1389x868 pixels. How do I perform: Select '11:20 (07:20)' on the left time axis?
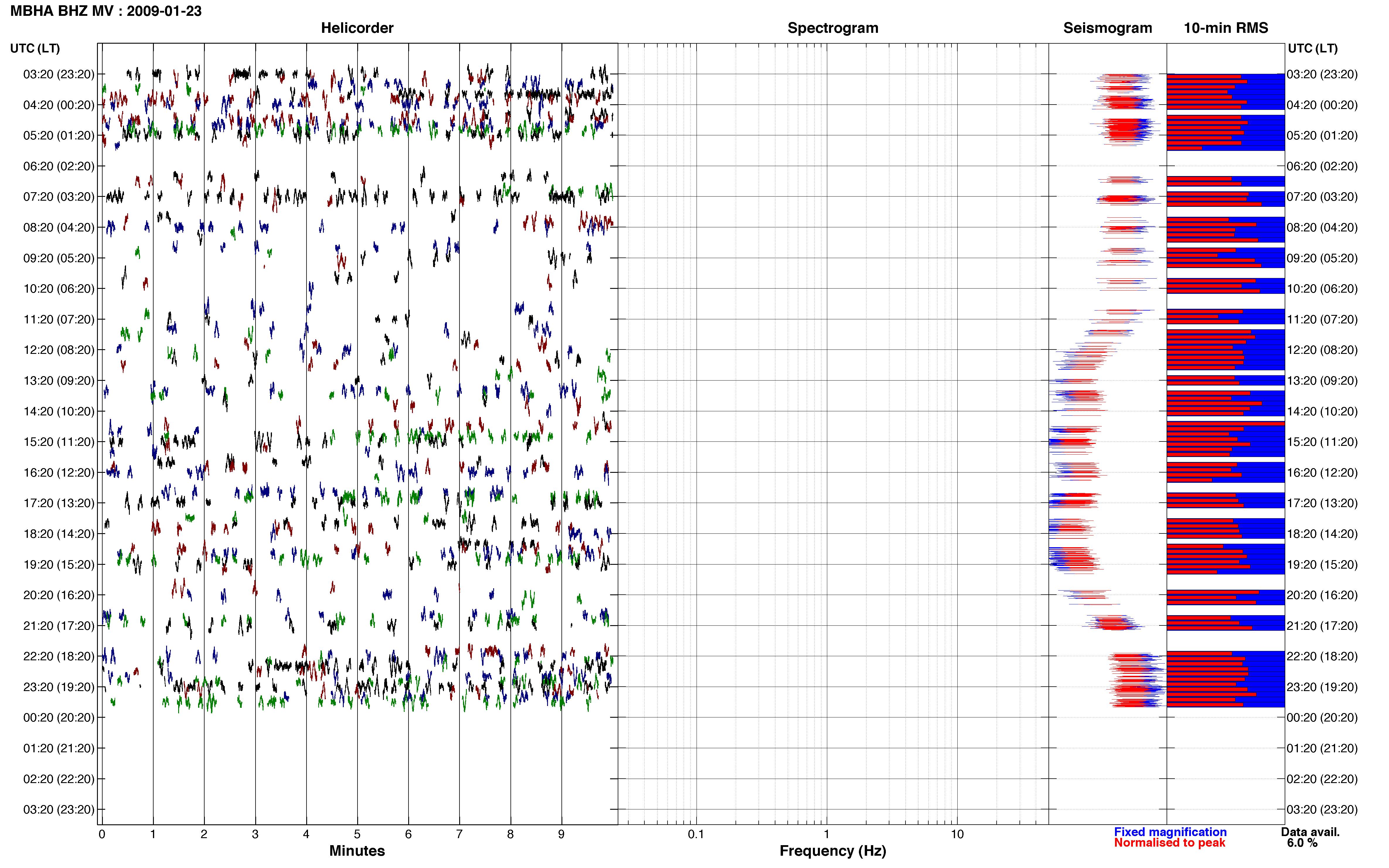[x=59, y=319]
